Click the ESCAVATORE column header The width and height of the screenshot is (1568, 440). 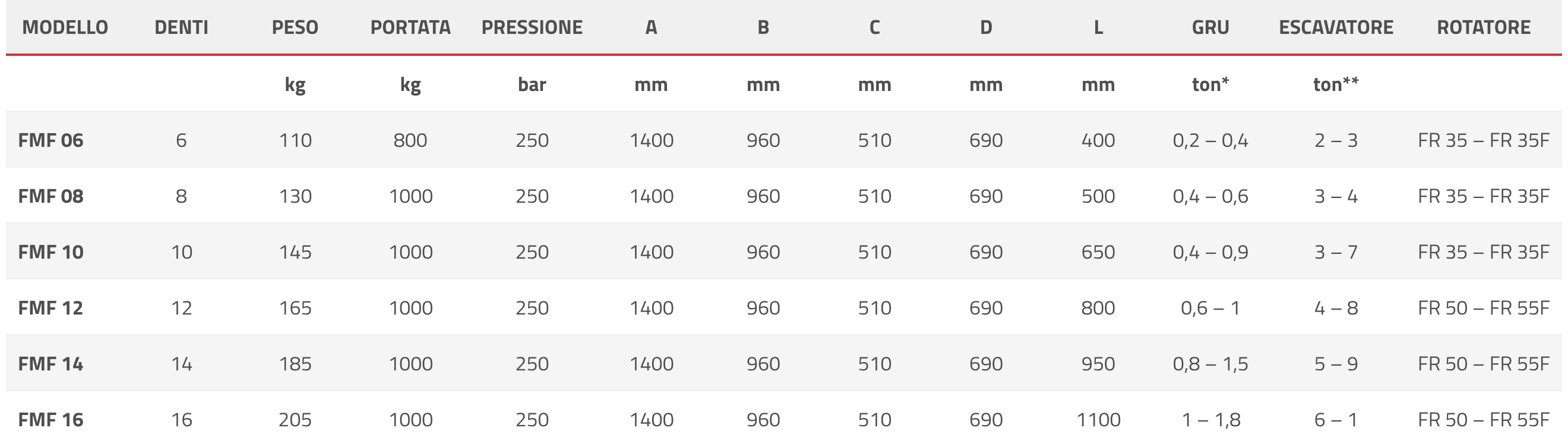(x=1336, y=27)
